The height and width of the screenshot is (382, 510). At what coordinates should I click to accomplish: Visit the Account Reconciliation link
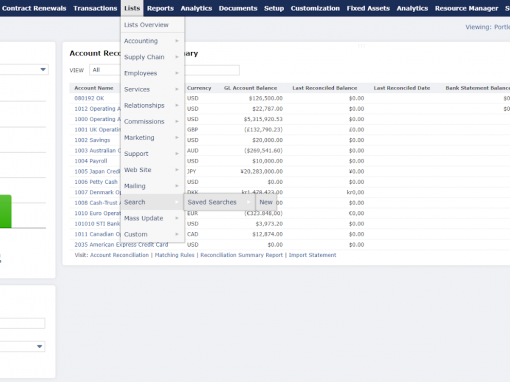tap(119, 255)
